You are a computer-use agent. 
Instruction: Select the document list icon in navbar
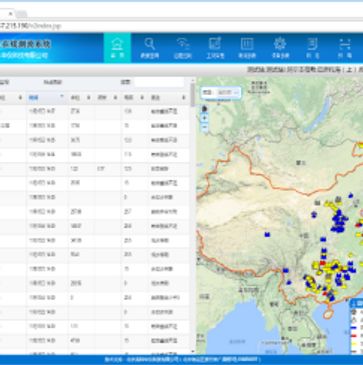(312, 48)
